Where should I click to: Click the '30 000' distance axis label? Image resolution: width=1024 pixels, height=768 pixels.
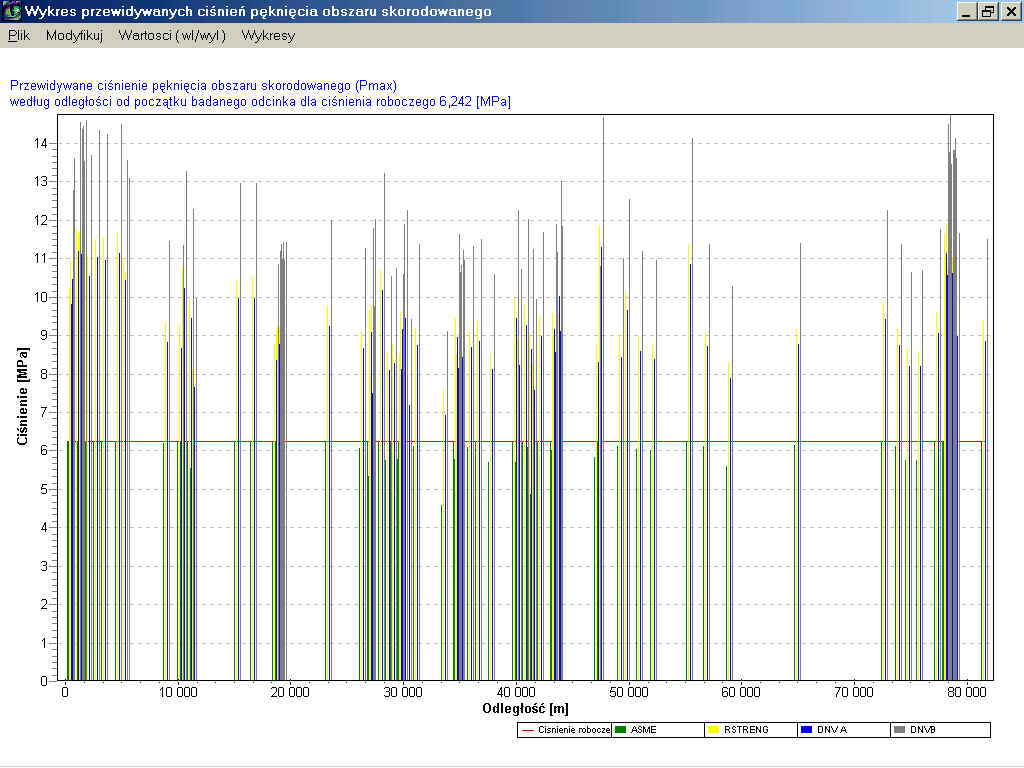click(403, 692)
